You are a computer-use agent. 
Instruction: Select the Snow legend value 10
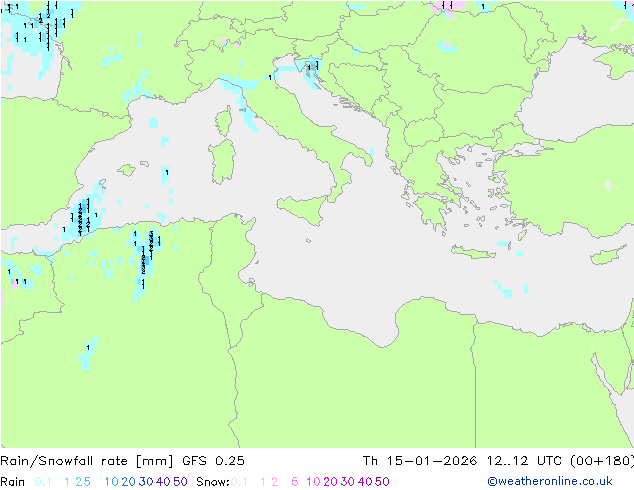point(313,482)
